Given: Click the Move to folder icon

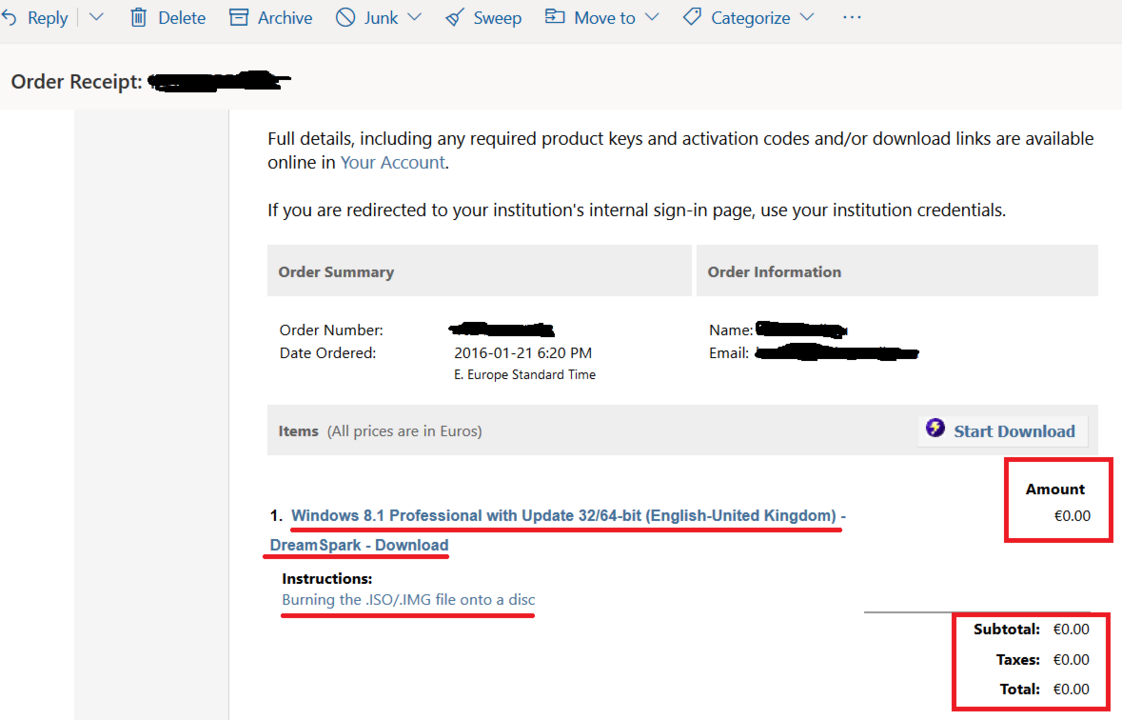Looking at the screenshot, I should coord(555,18).
